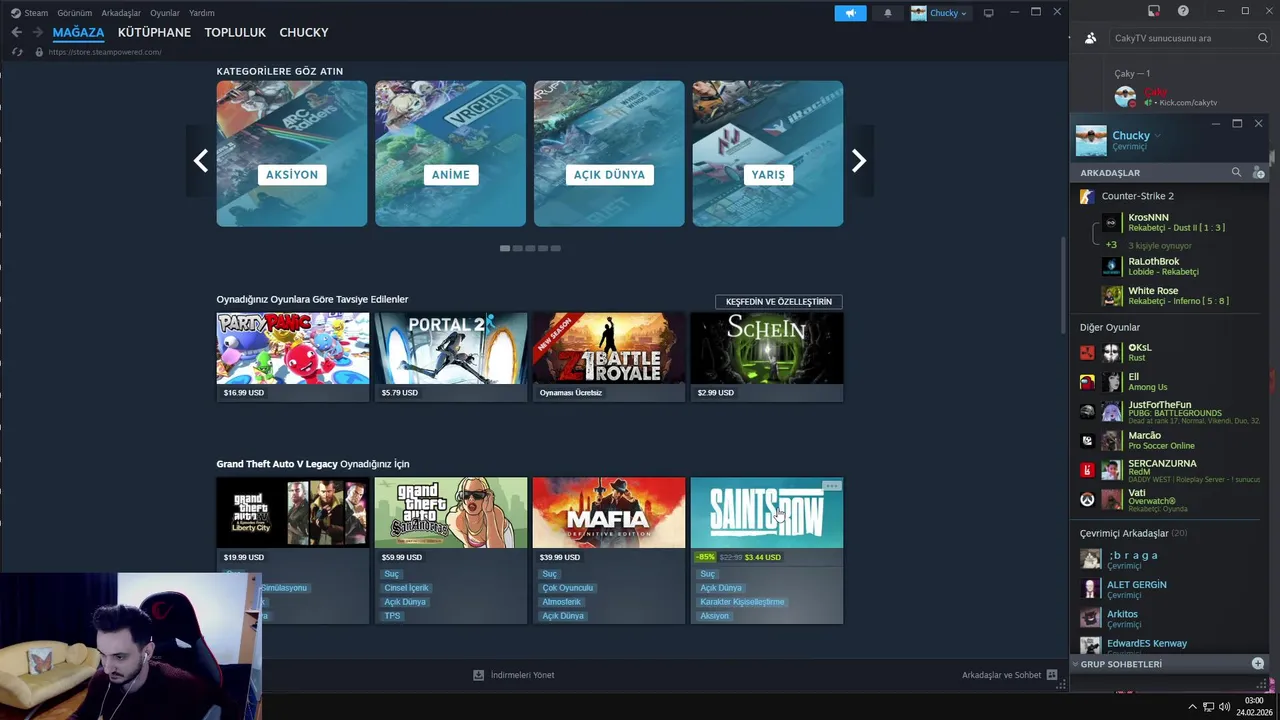Open the Portal 2 game thumbnail
Image resolution: width=1280 pixels, height=720 pixels.
(x=451, y=348)
